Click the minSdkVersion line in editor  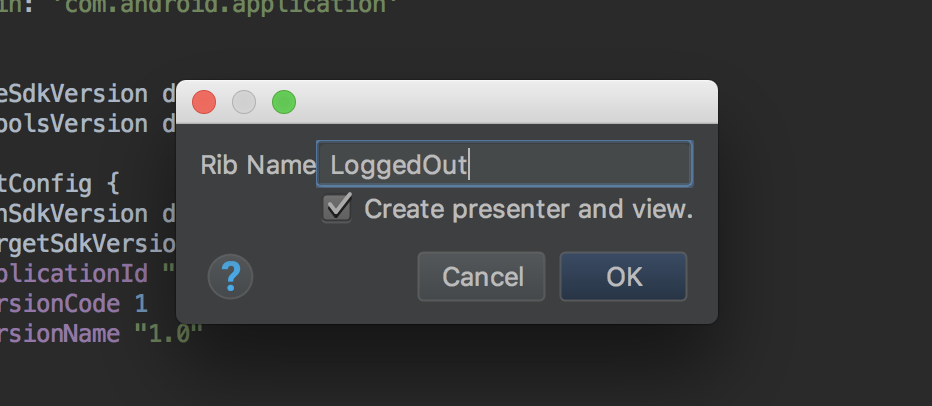tap(88, 213)
